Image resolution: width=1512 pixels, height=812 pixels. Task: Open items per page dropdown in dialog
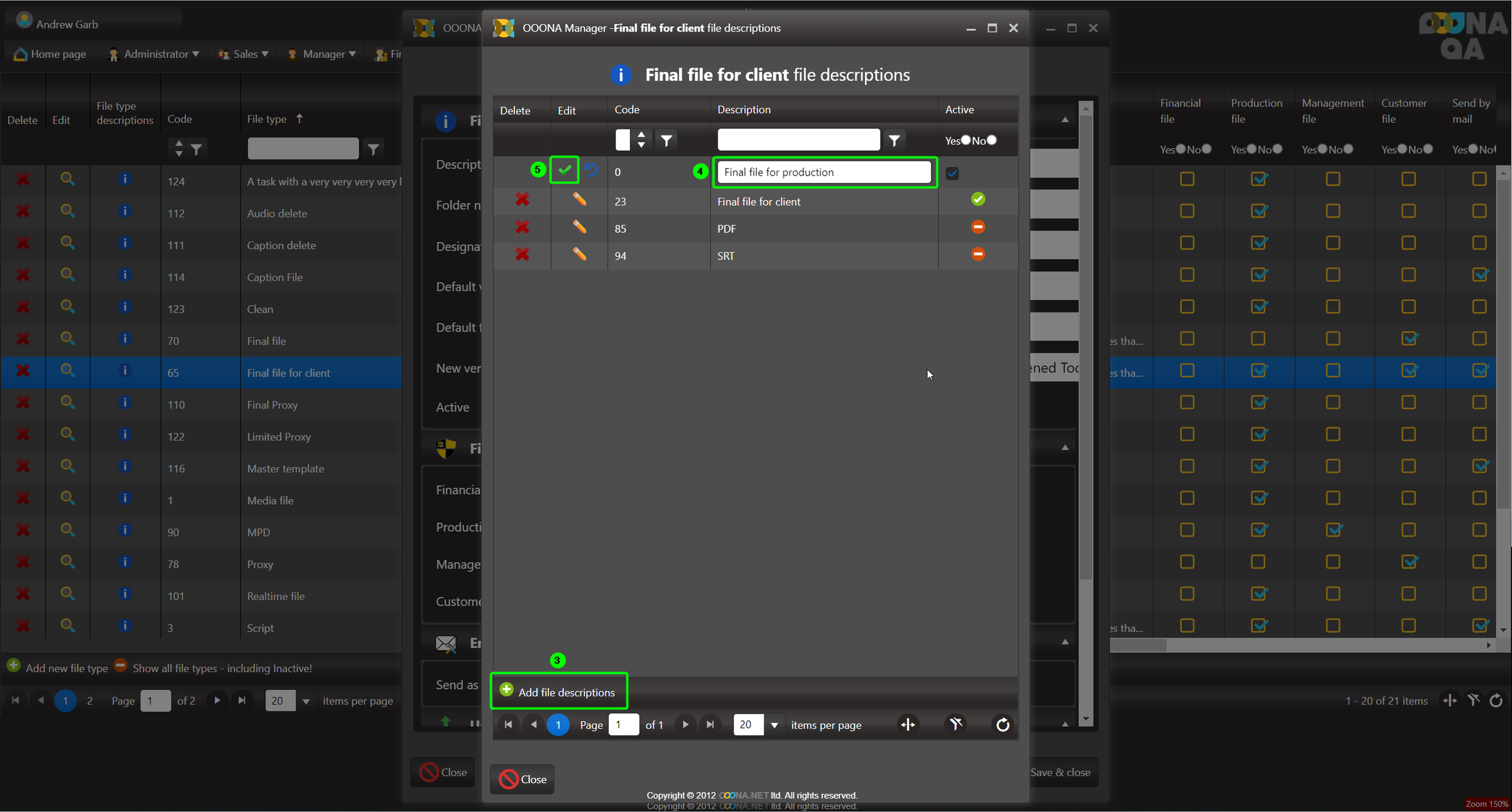774,725
